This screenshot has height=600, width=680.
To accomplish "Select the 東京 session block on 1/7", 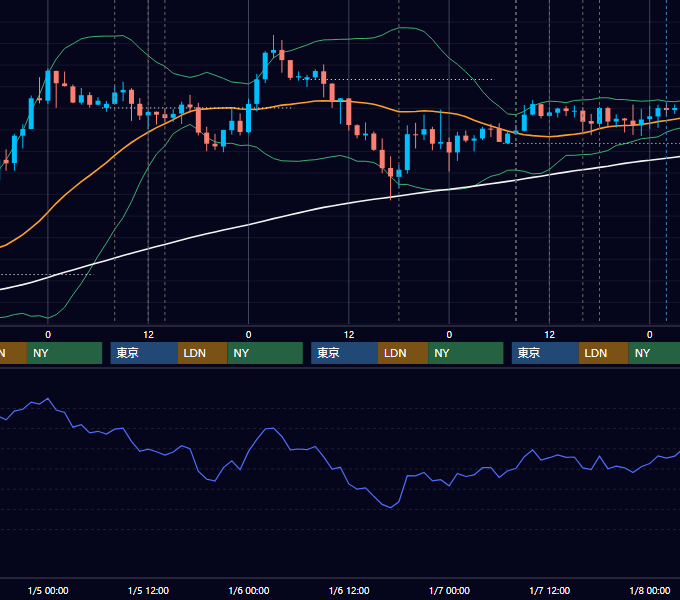I will click(545, 353).
